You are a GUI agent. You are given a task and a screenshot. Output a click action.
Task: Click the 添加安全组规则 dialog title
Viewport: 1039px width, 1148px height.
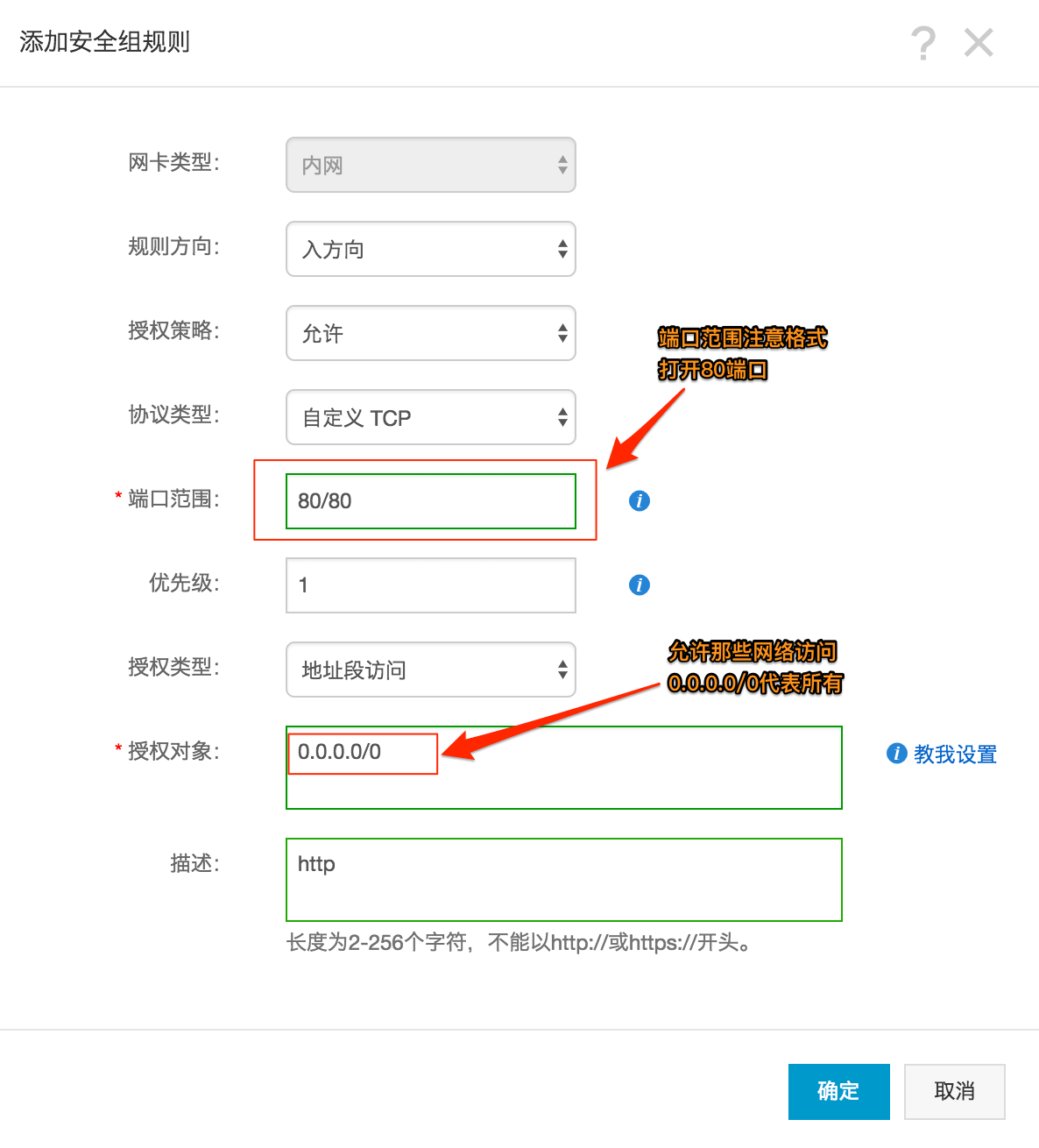point(104,42)
